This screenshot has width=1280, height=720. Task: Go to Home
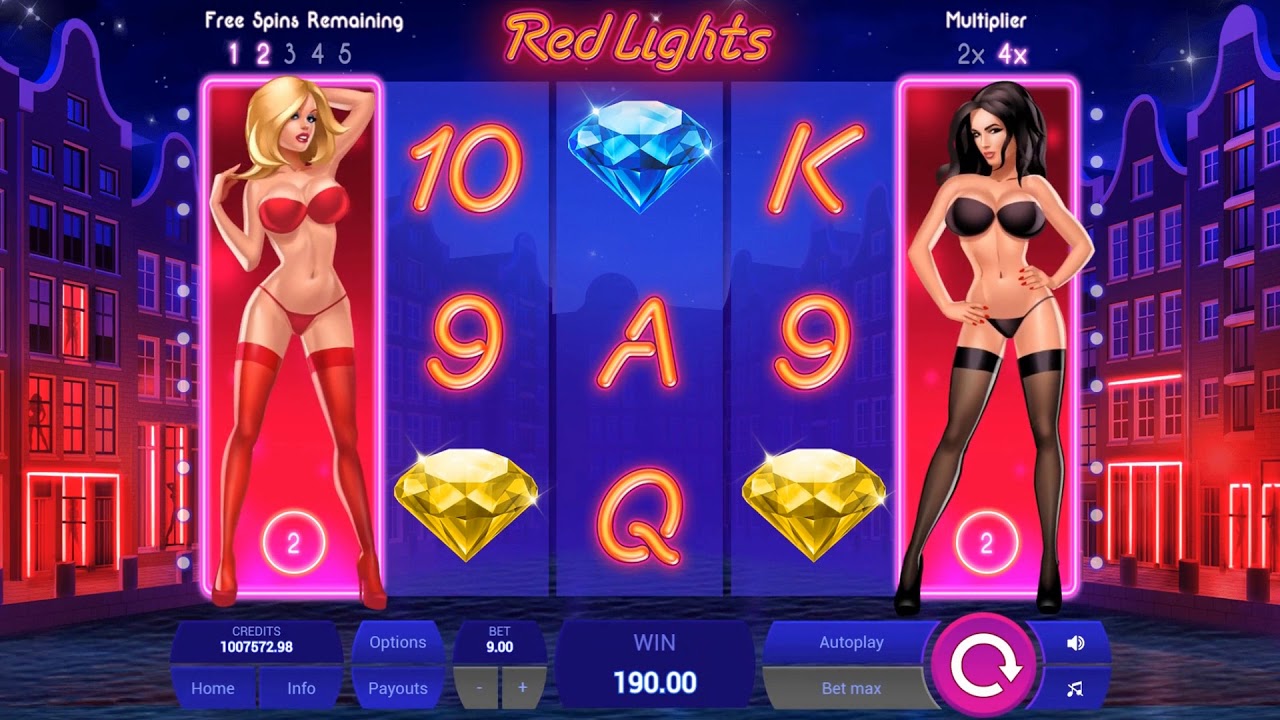pos(213,688)
